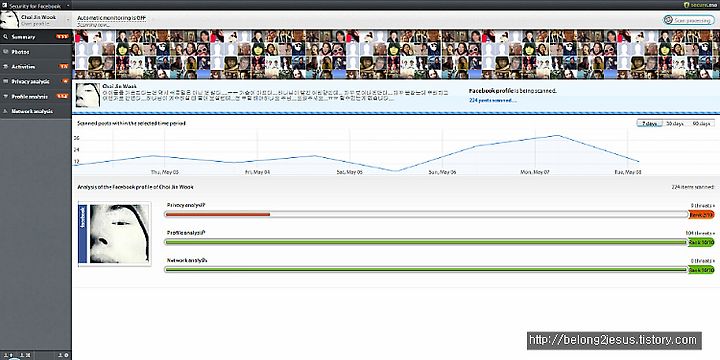Click the Network analysis sidebar icon
This screenshot has width=720, height=360.
(6, 111)
